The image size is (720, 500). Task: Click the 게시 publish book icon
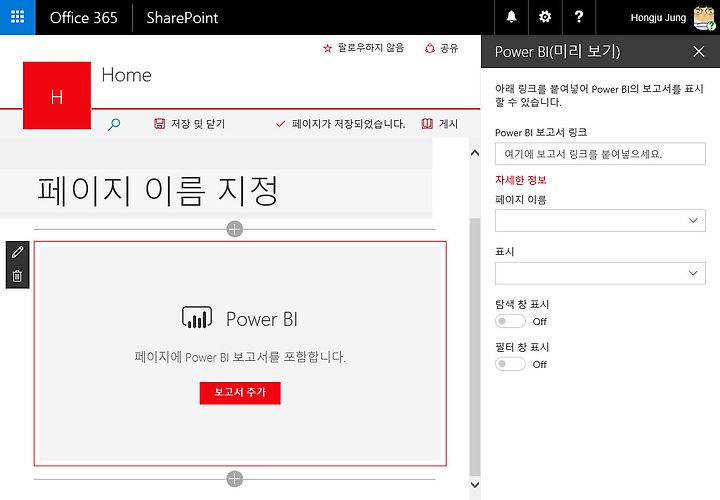[427, 124]
